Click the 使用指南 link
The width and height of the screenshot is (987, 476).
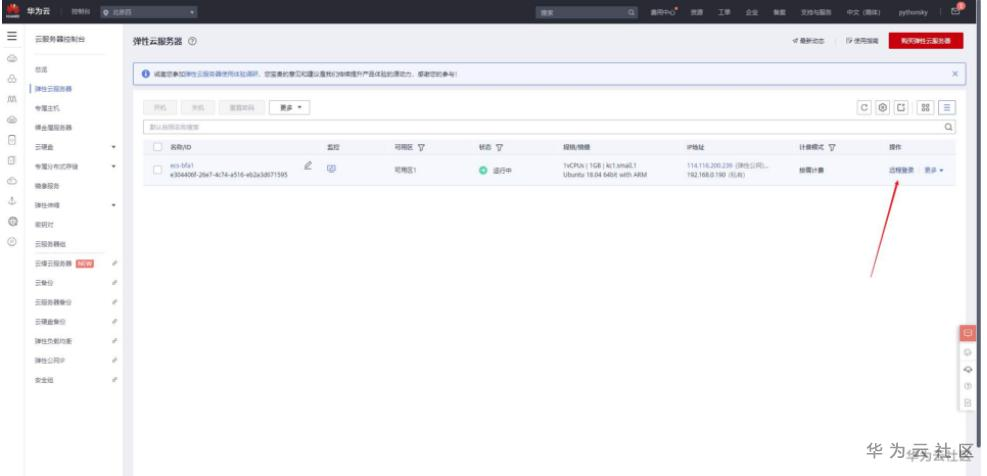click(862, 40)
